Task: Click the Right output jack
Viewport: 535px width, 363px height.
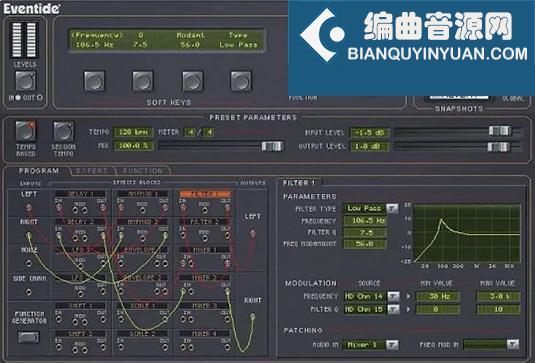Action: pyautogui.click(x=252, y=317)
